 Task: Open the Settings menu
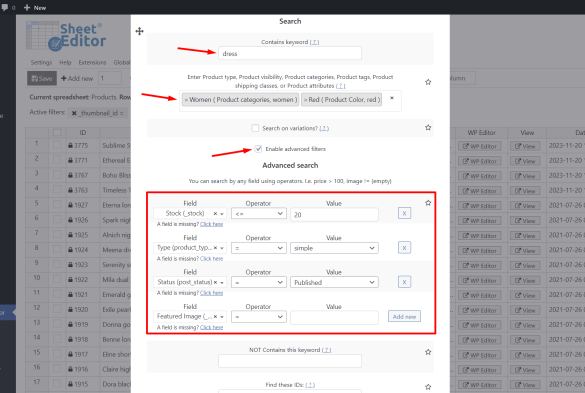pos(41,62)
